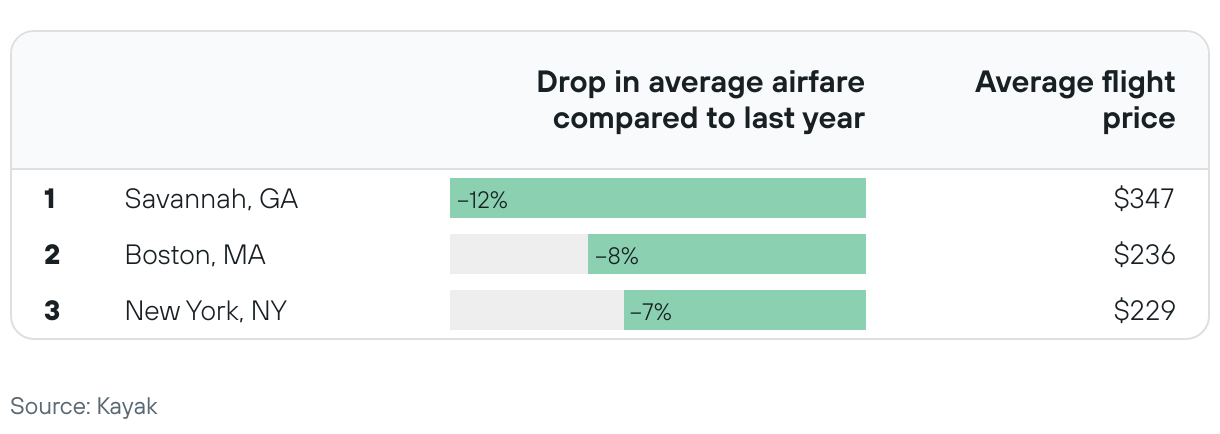Image resolution: width=1220 pixels, height=434 pixels.
Task: Click the −12% label on Savannah's bar
Action: (x=482, y=200)
